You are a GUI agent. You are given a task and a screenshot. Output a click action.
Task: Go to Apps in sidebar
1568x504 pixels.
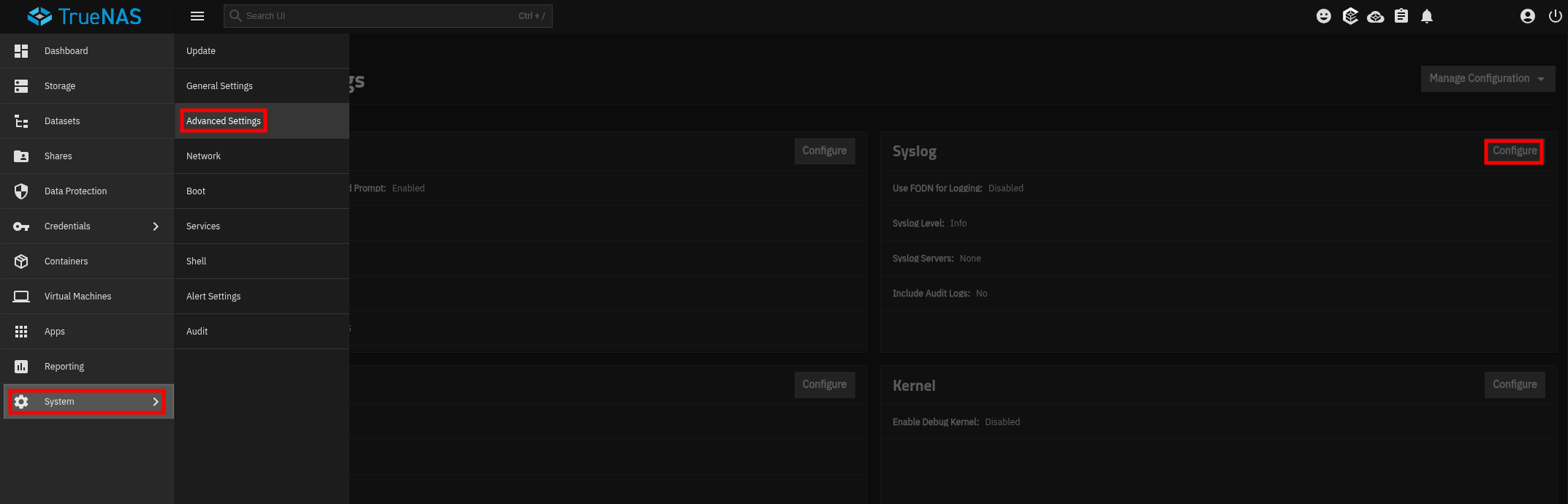tap(87, 332)
